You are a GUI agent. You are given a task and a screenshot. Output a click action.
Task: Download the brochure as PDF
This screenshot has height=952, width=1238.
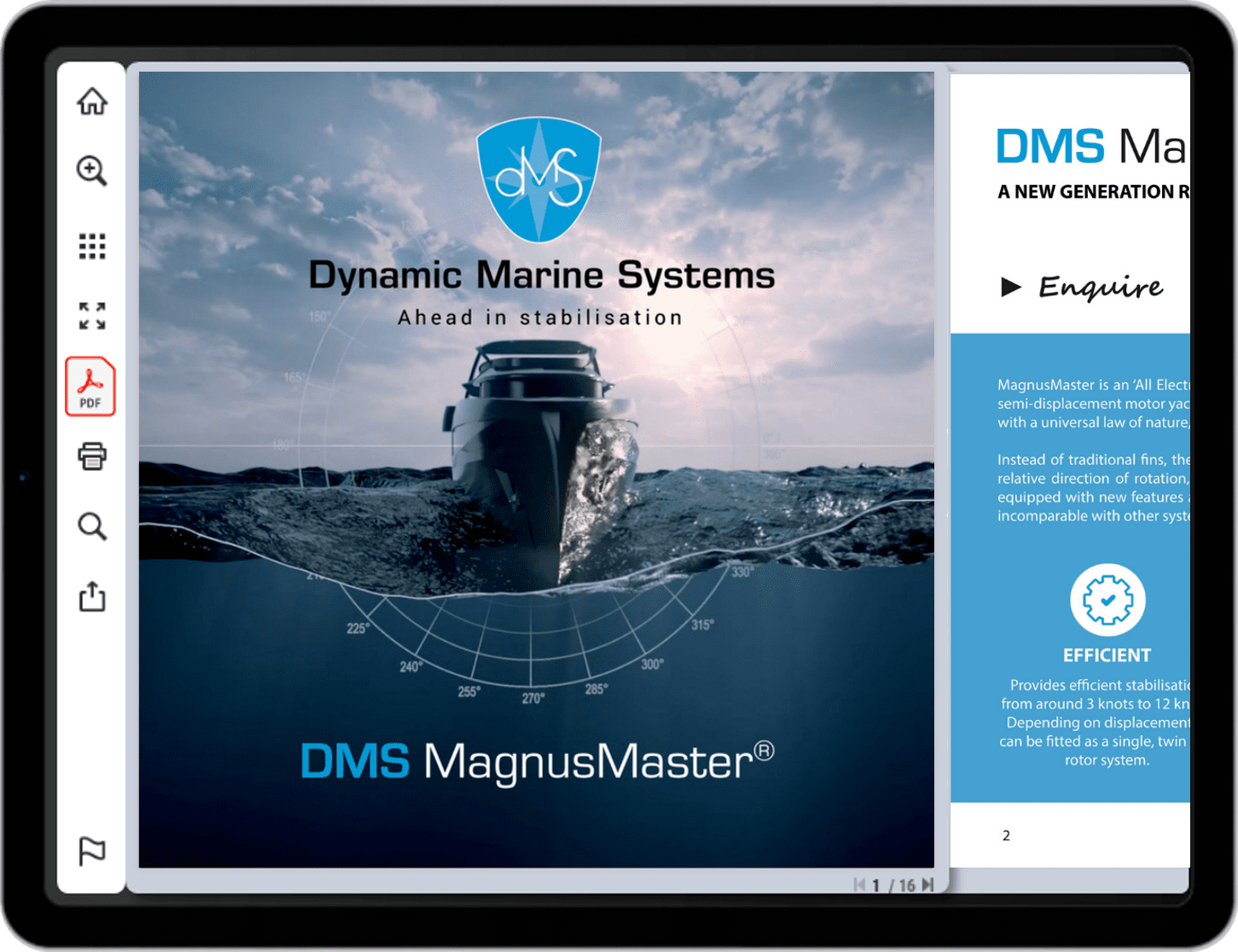90,386
